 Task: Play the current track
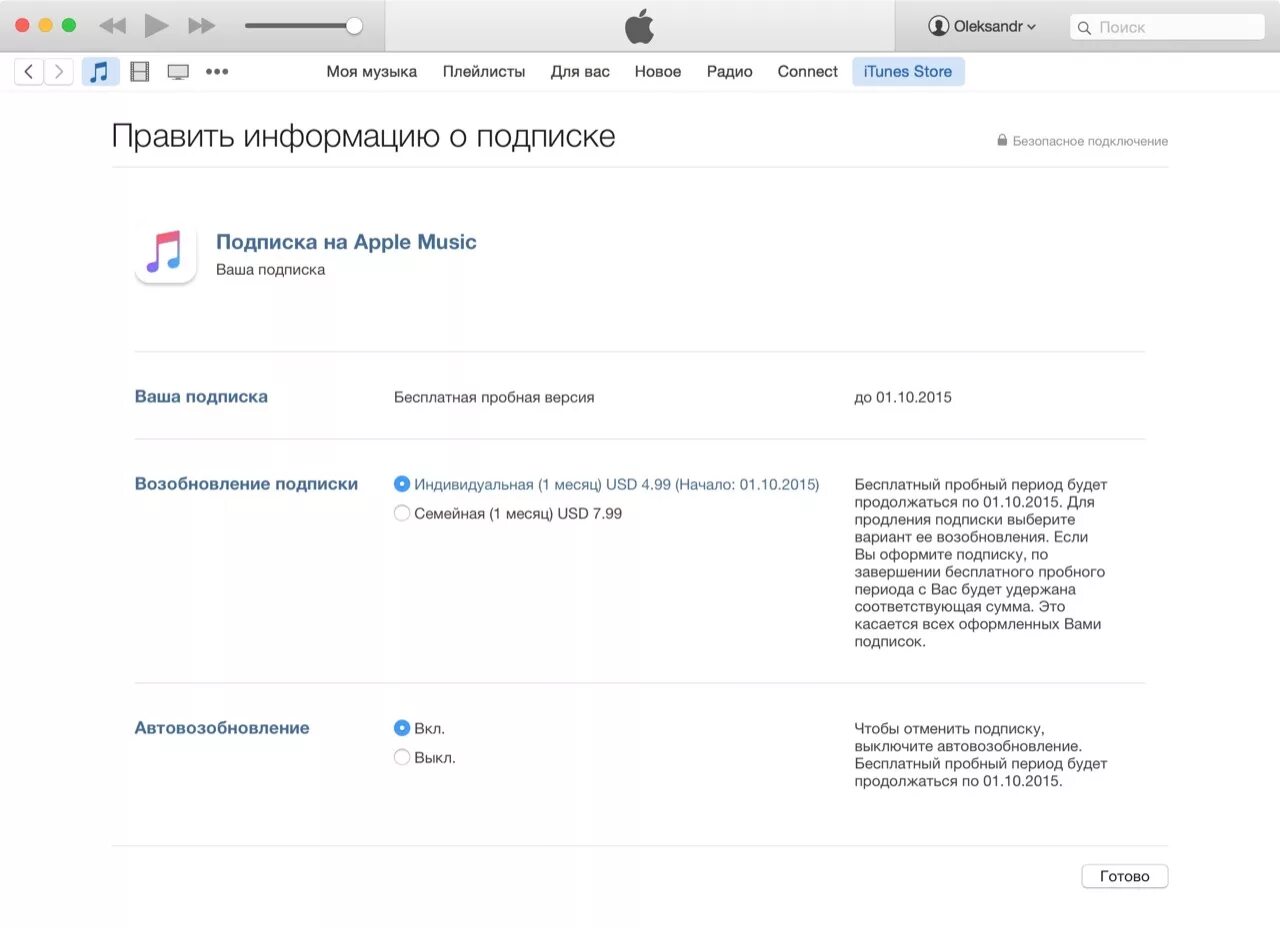156,26
